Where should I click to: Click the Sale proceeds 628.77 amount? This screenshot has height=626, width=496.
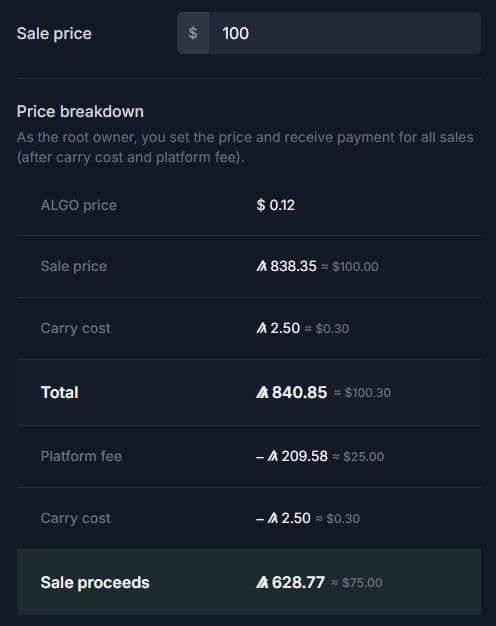coord(298,582)
